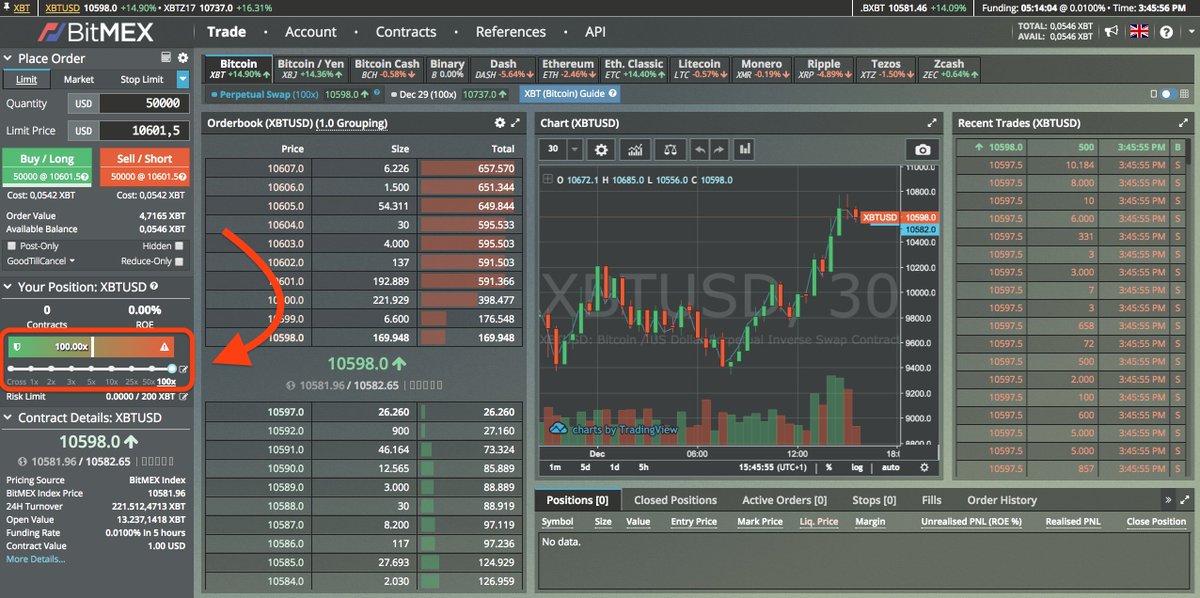Select the Market order tab
Screen dimensions: 1200x598
(79, 79)
